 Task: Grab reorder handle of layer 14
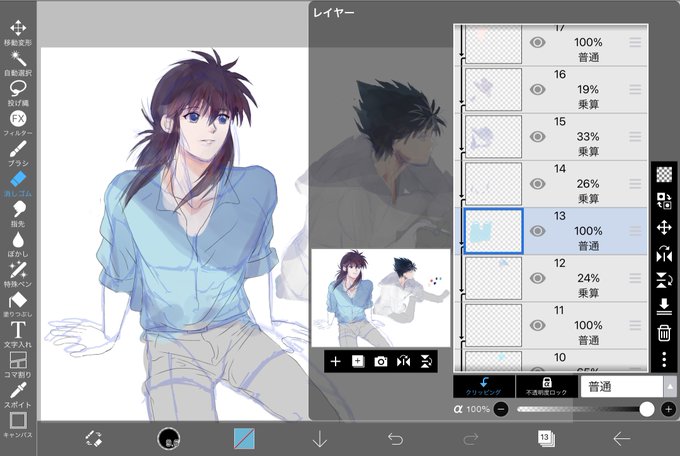point(635,184)
